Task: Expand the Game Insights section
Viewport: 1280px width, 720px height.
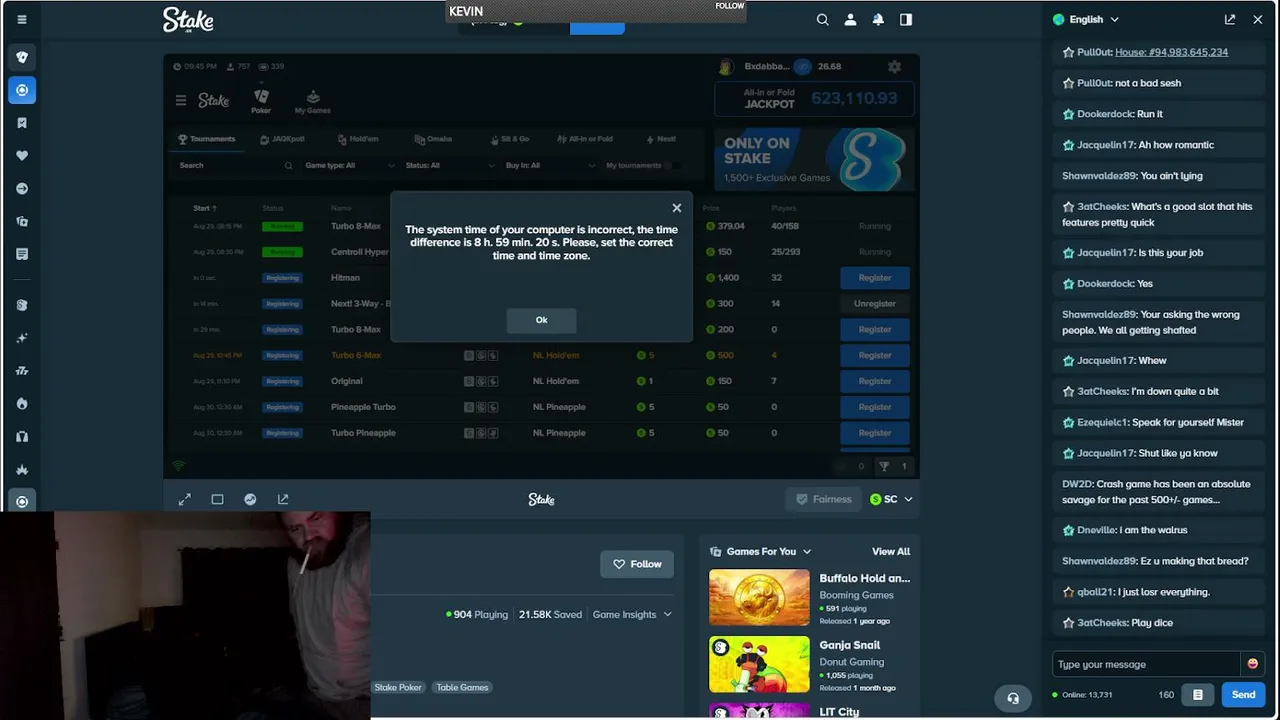Action: (632, 614)
